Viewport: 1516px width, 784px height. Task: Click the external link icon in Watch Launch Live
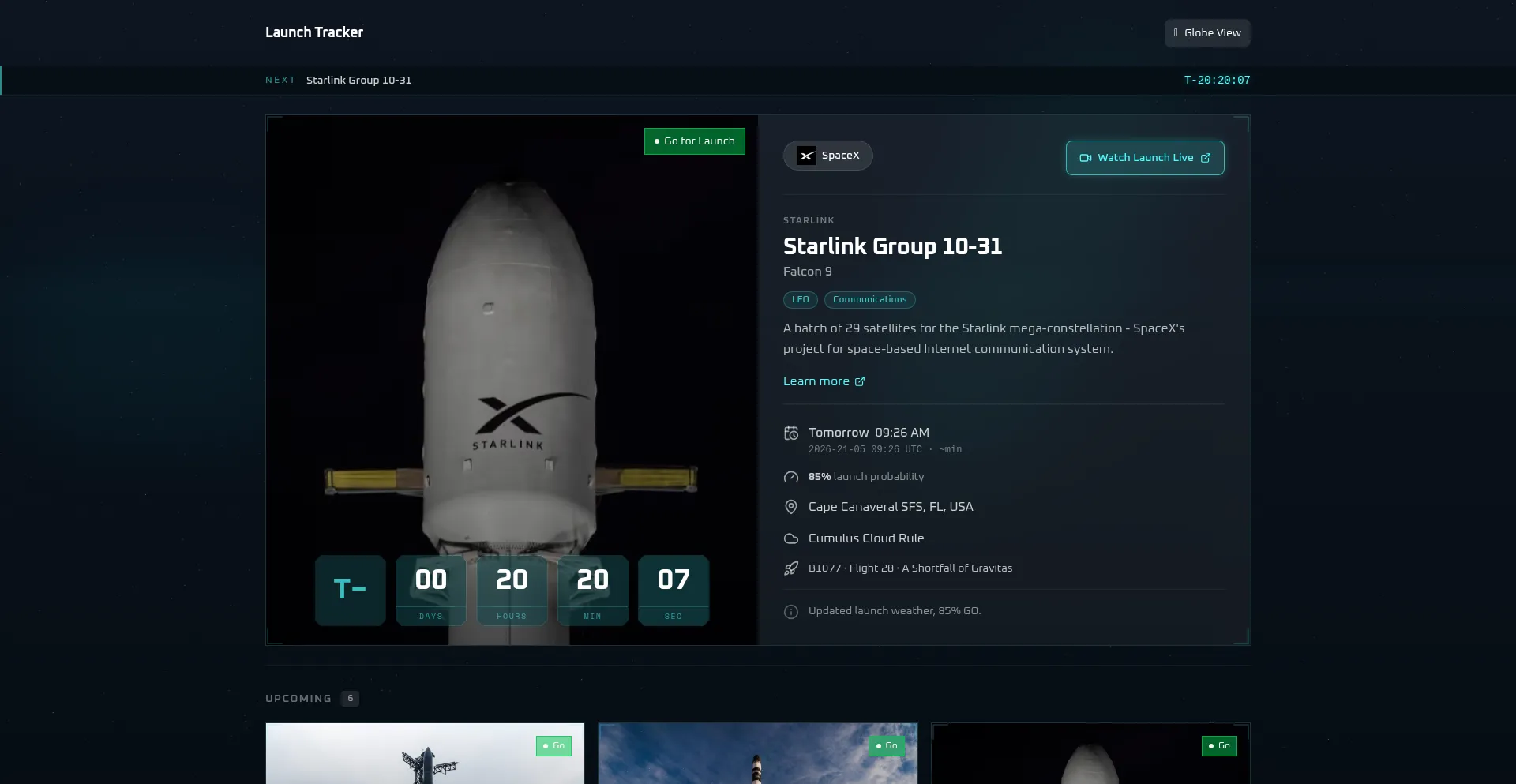pyautogui.click(x=1206, y=158)
